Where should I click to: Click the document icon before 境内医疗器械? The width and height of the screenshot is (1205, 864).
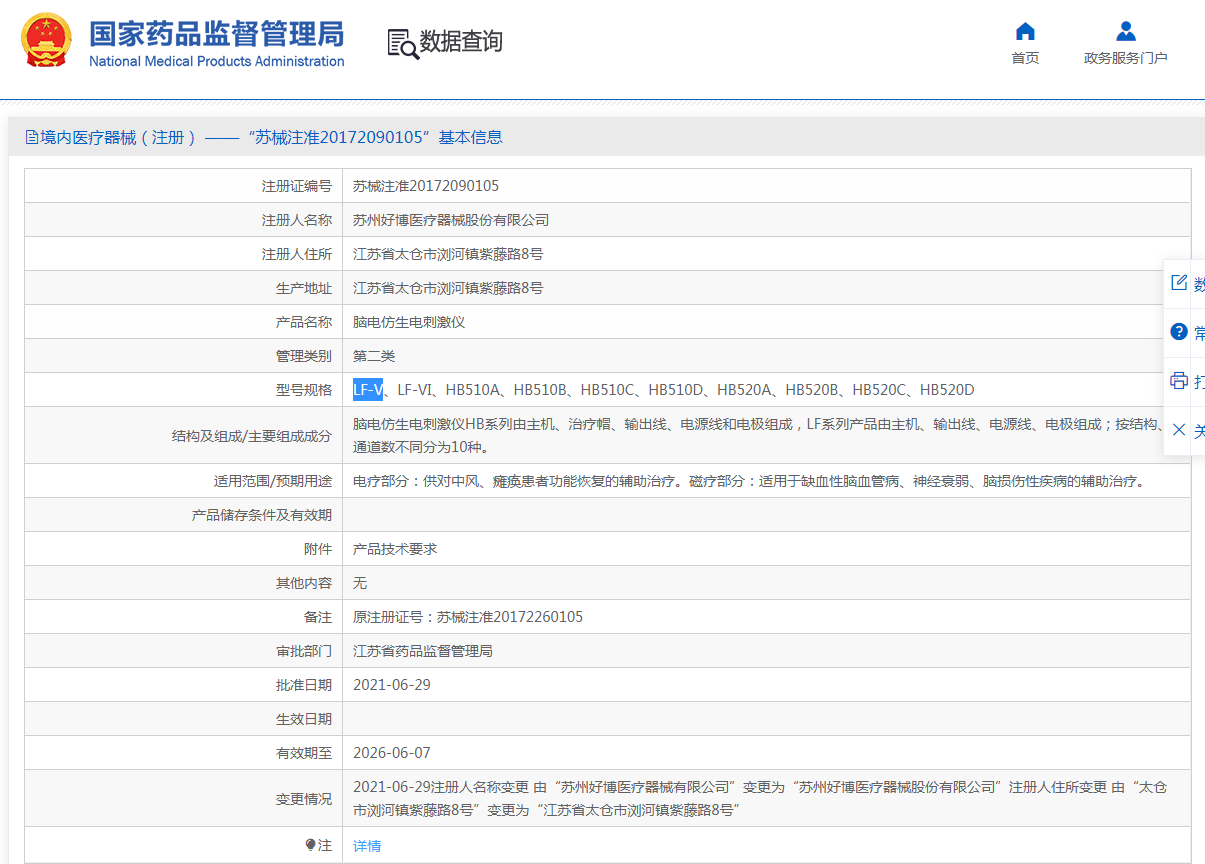click(32, 137)
